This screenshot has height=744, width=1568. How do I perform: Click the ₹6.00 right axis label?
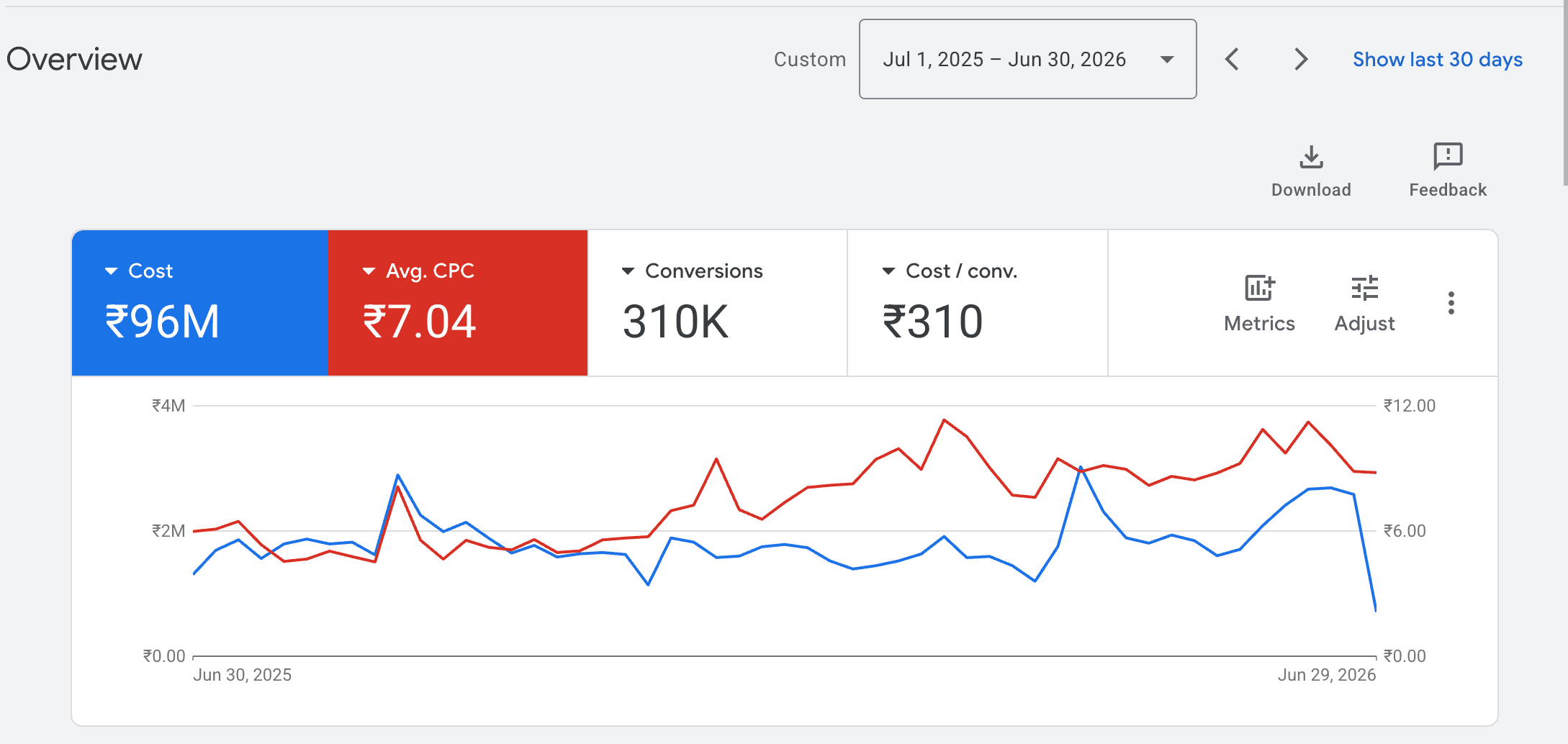pos(1404,531)
